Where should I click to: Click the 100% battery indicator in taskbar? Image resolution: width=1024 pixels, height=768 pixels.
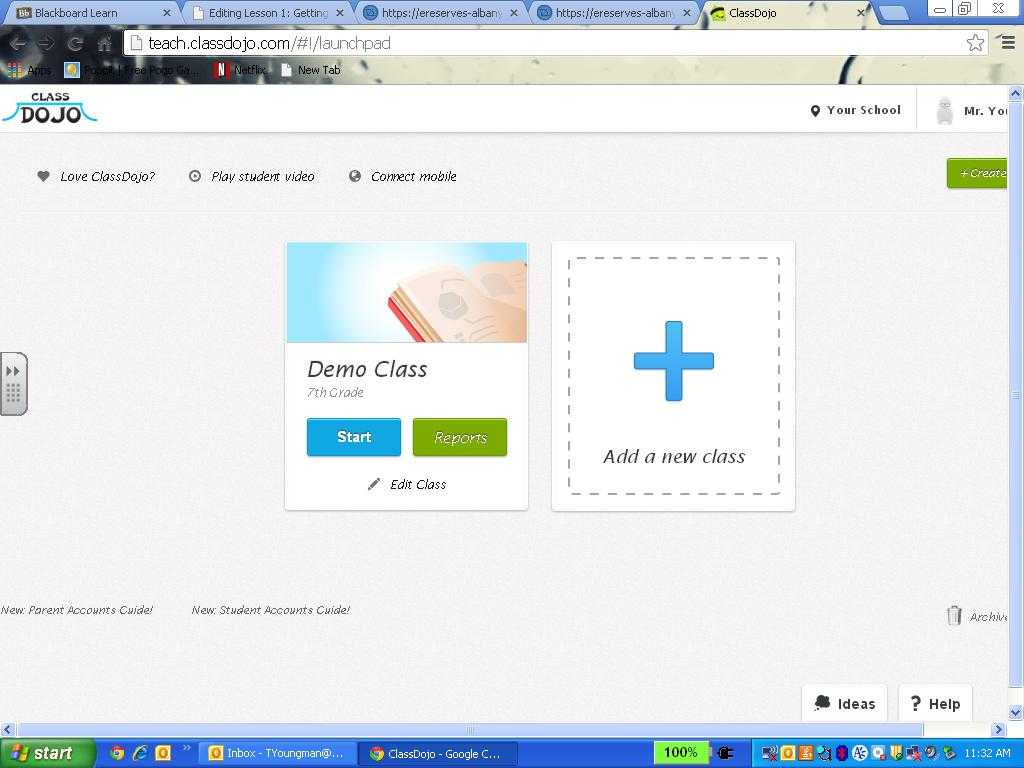click(680, 752)
